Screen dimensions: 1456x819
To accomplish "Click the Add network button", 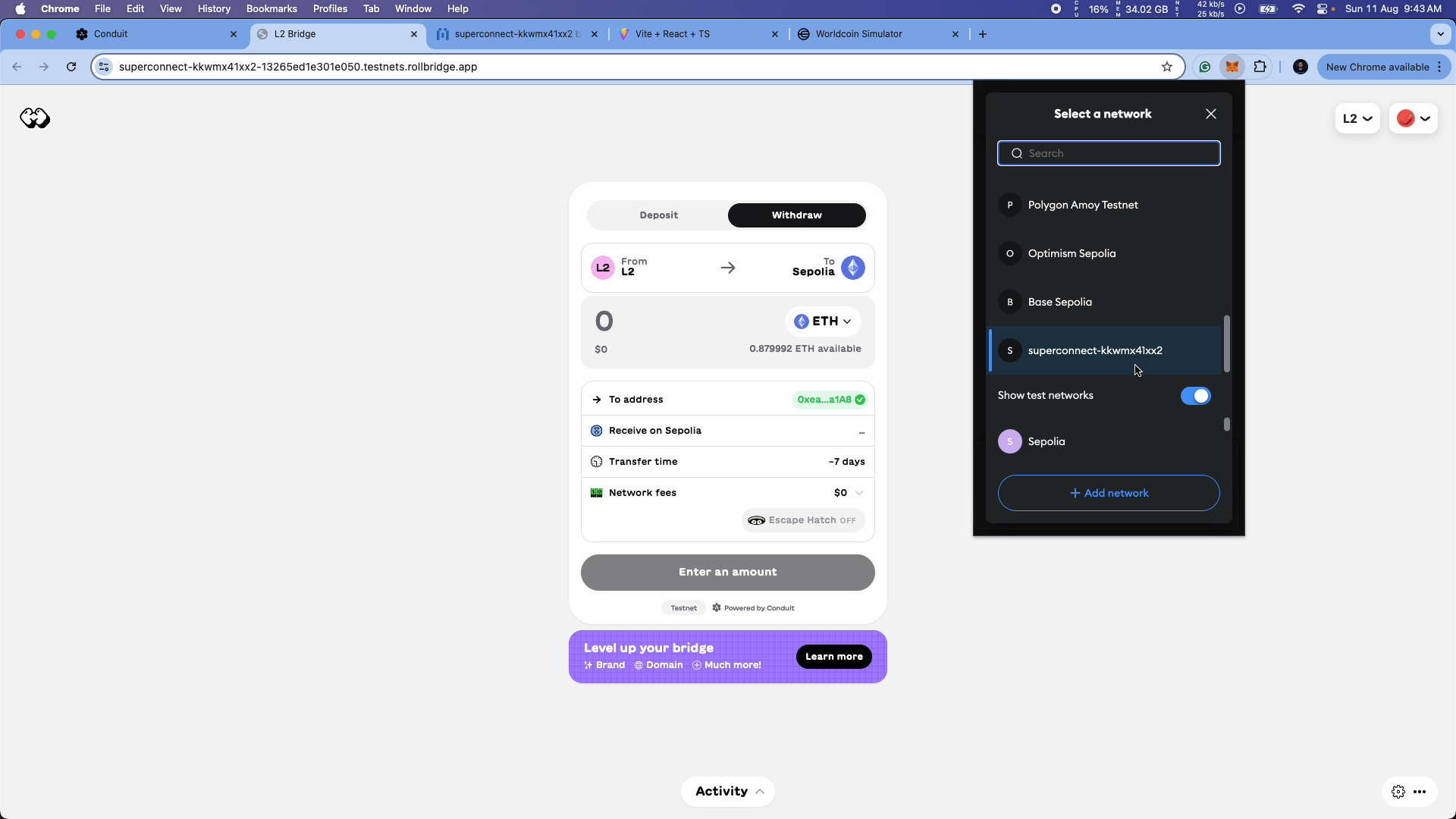I will [x=1109, y=494].
